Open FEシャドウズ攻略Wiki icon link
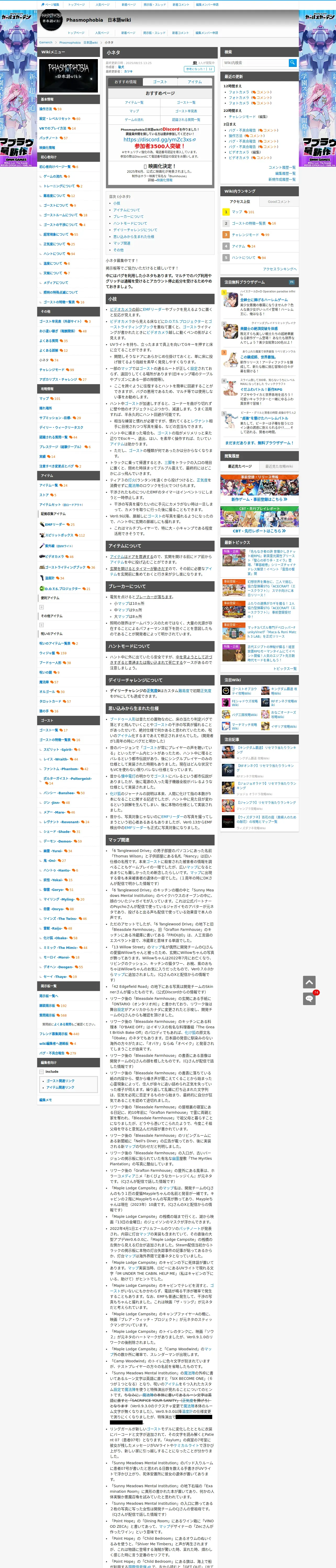Viewport: 336px width, 1568px height. (226, 702)
